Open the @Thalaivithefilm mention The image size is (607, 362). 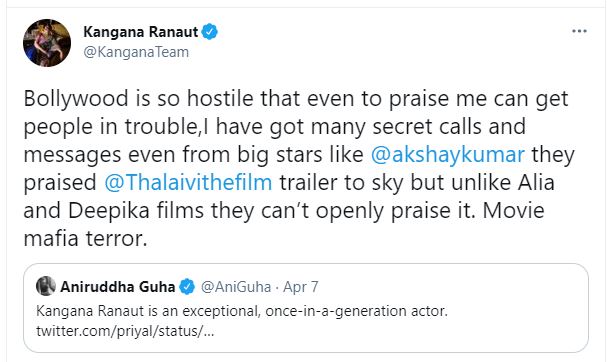(188, 182)
